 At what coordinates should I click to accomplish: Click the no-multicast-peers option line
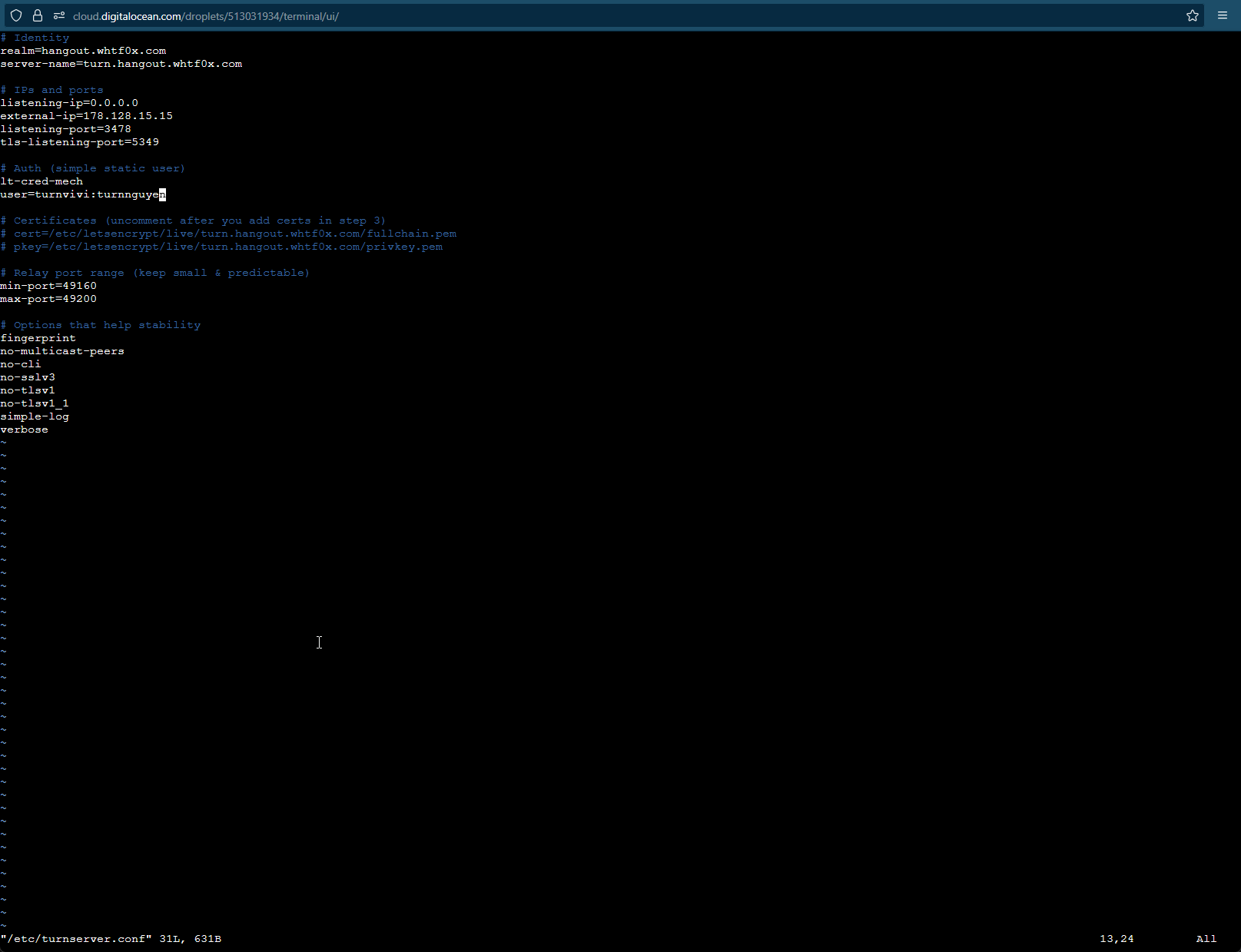62,351
